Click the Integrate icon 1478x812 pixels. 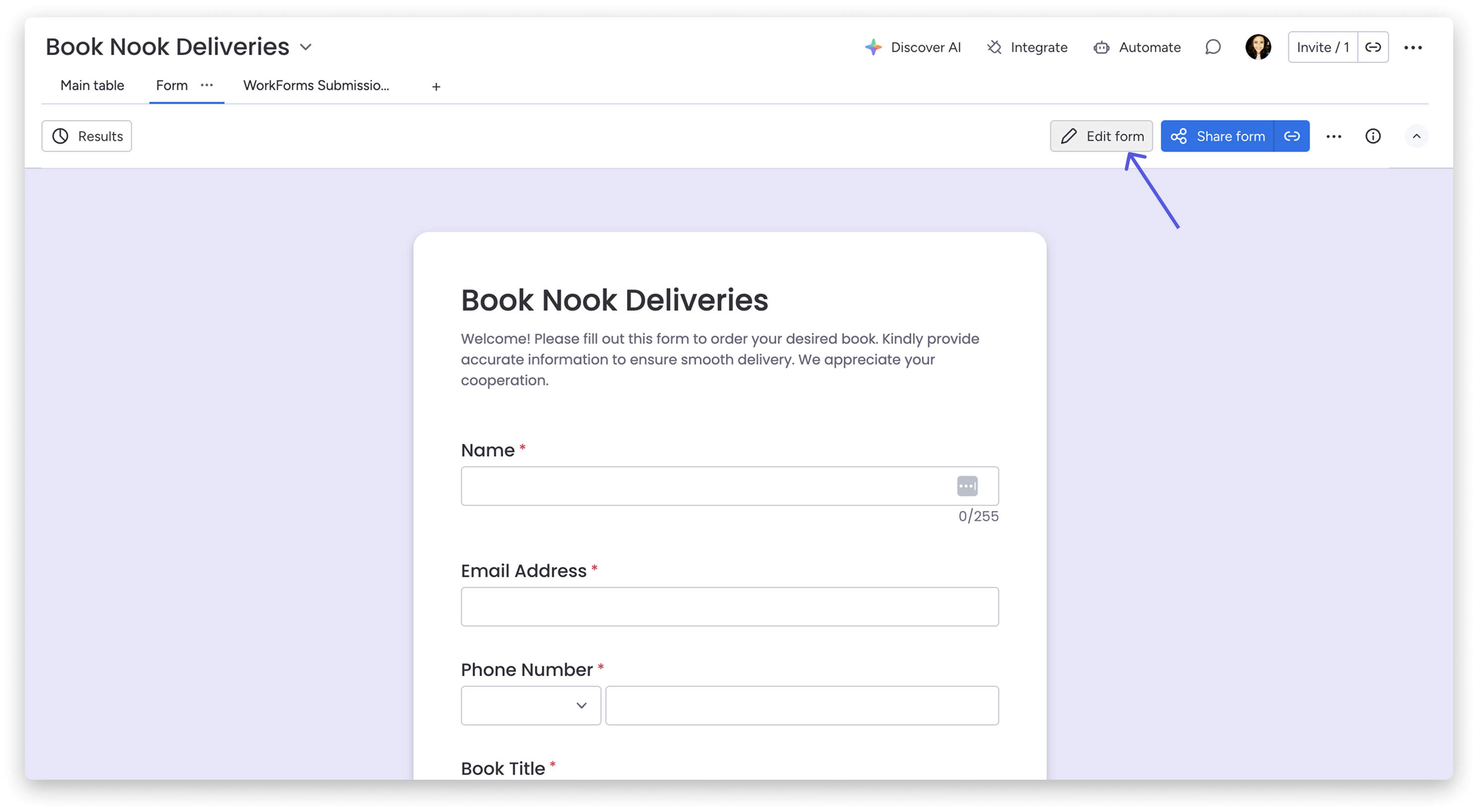tap(994, 47)
